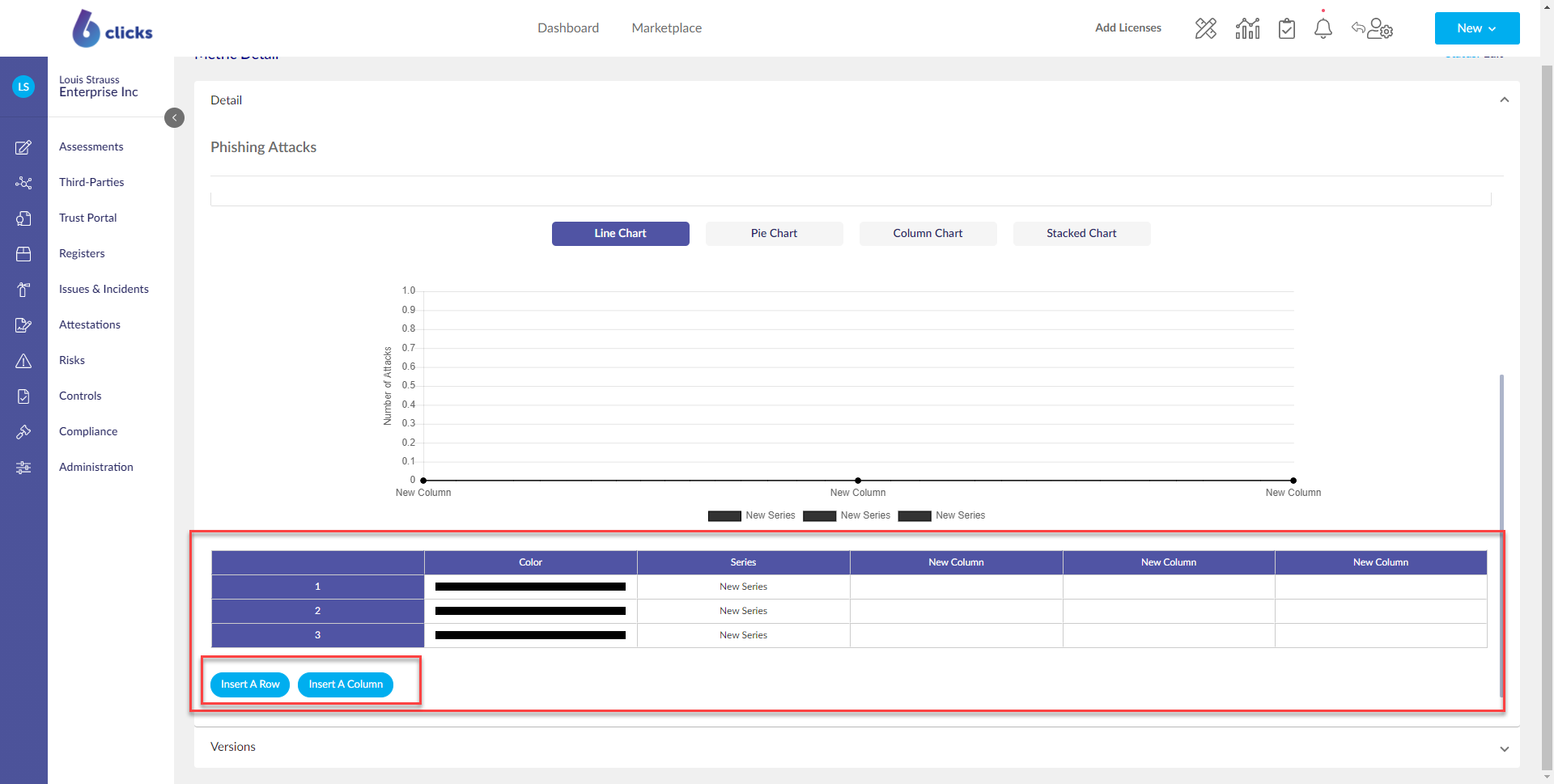Click the LS user avatar
This screenshot has height=784, width=1554.
pos(23,87)
